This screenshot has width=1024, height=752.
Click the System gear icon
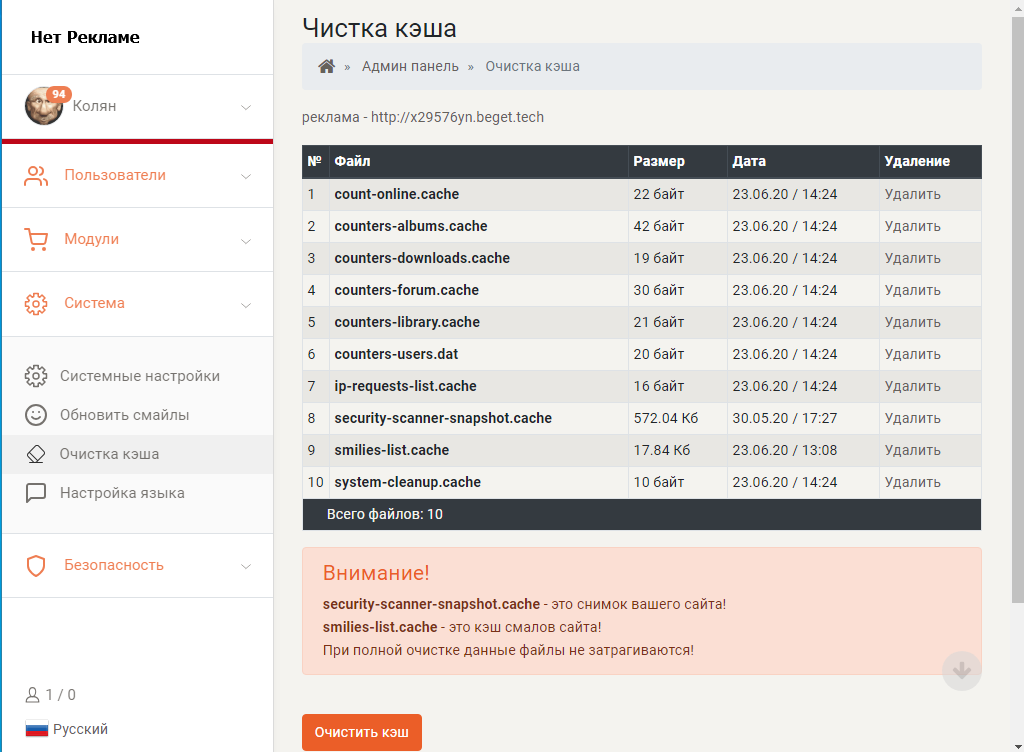(36, 304)
